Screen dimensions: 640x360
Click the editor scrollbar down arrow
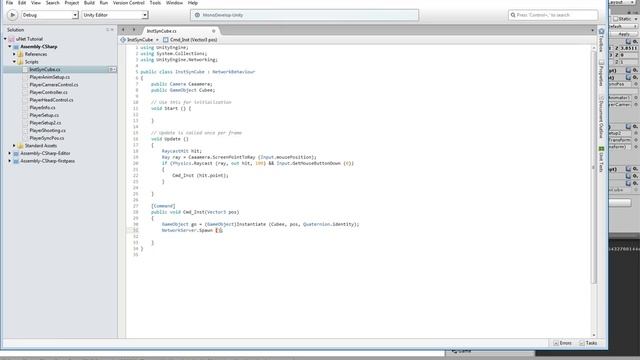coord(594,335)
